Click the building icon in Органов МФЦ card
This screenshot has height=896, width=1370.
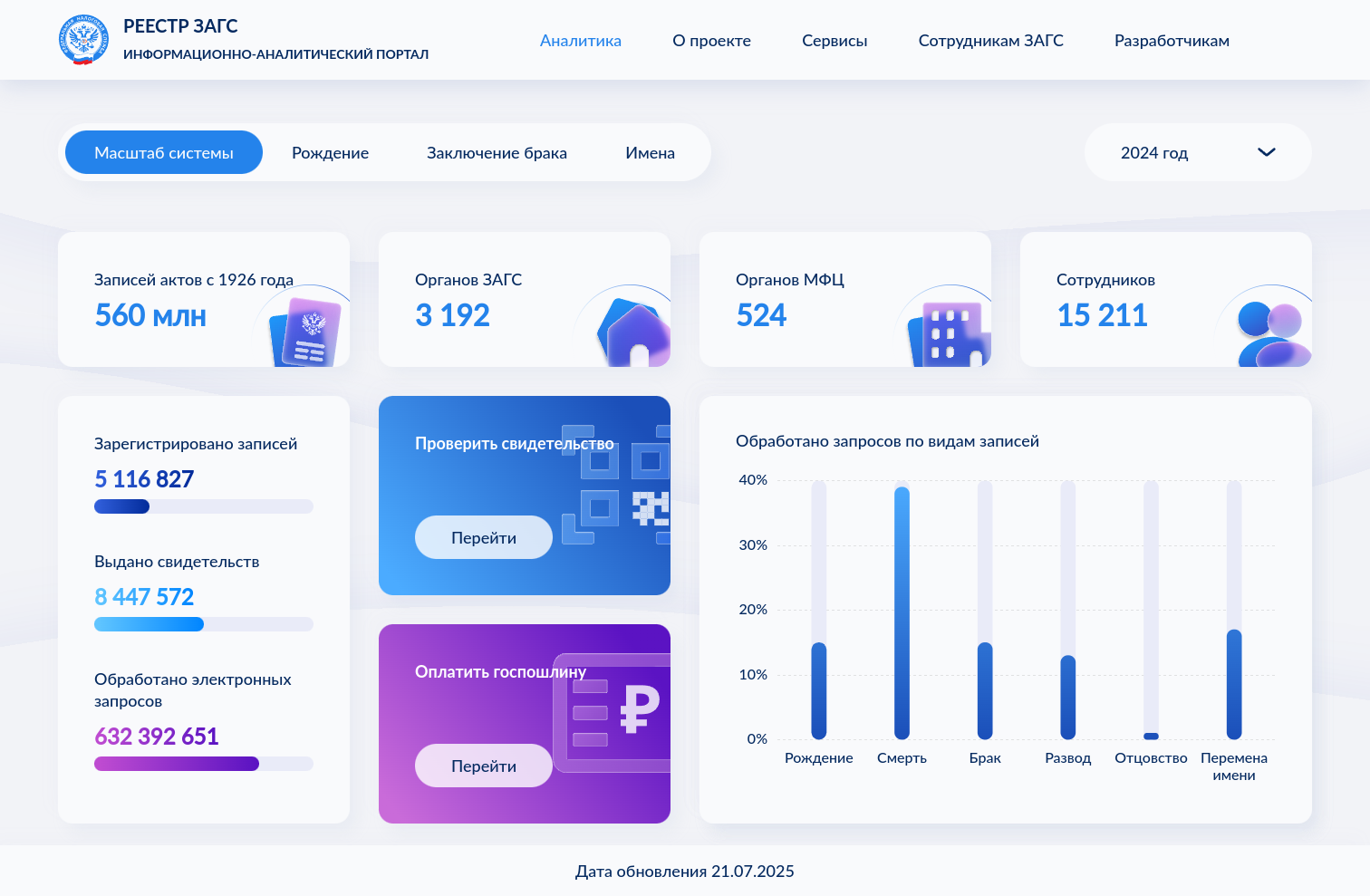pos(950,334)
